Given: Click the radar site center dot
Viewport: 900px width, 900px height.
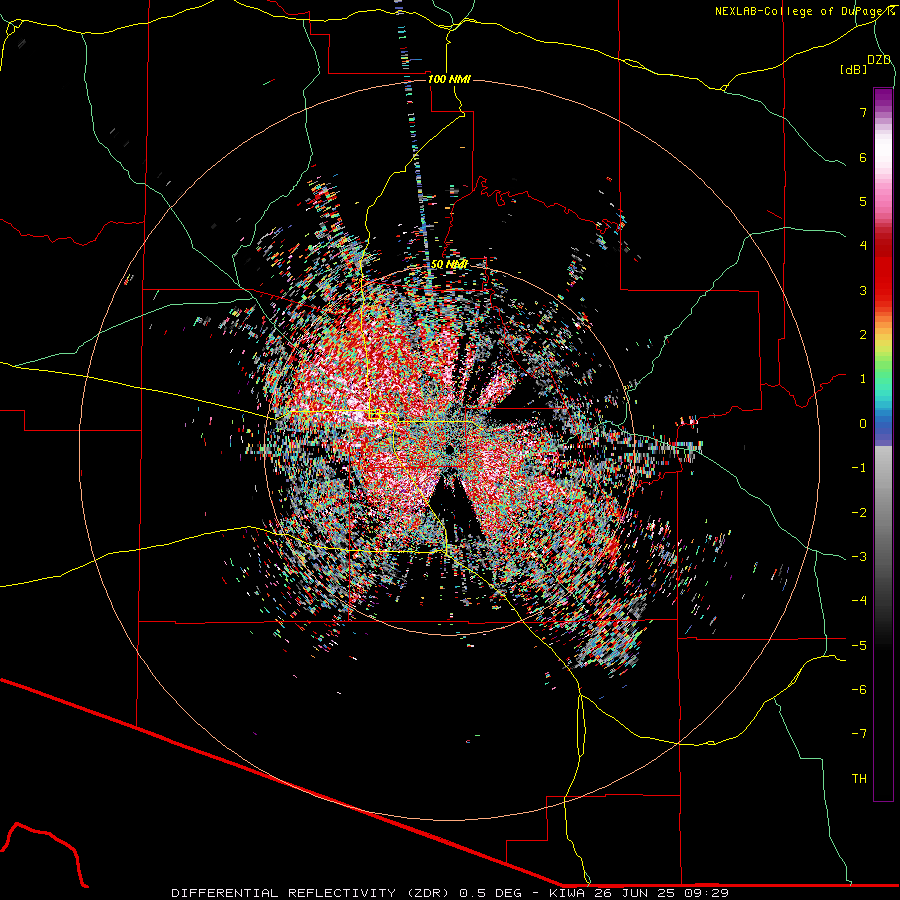Looking at the screenshot, I should [x=449, y=449].
